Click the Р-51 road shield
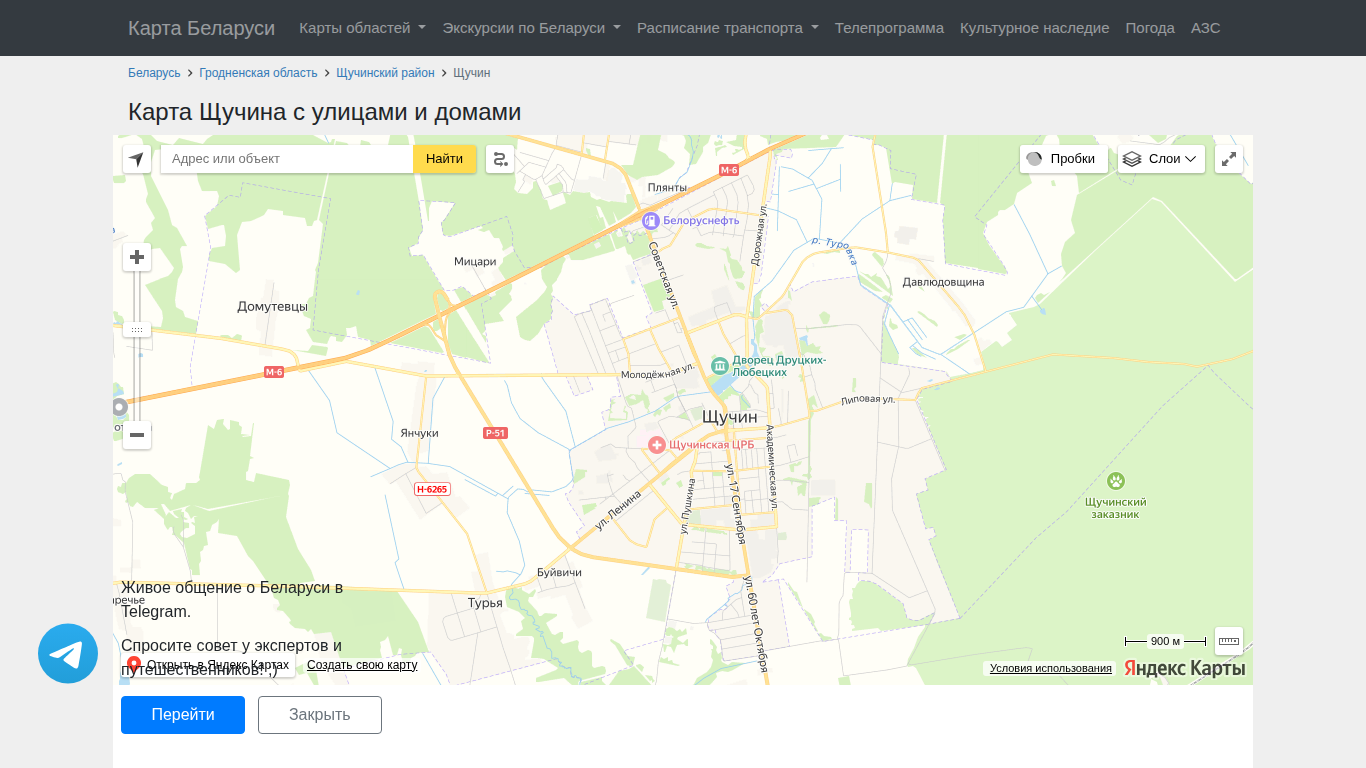Image resolution: width=1366 pixels, height=768 pixels. [495, 433]
